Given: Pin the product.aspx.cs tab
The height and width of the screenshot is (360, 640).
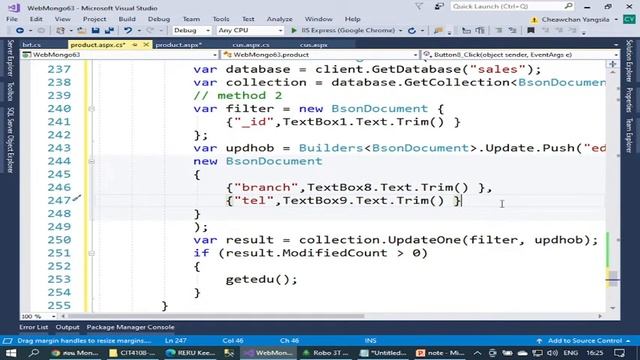Looking at the screenshot, I should pos(135,45).
